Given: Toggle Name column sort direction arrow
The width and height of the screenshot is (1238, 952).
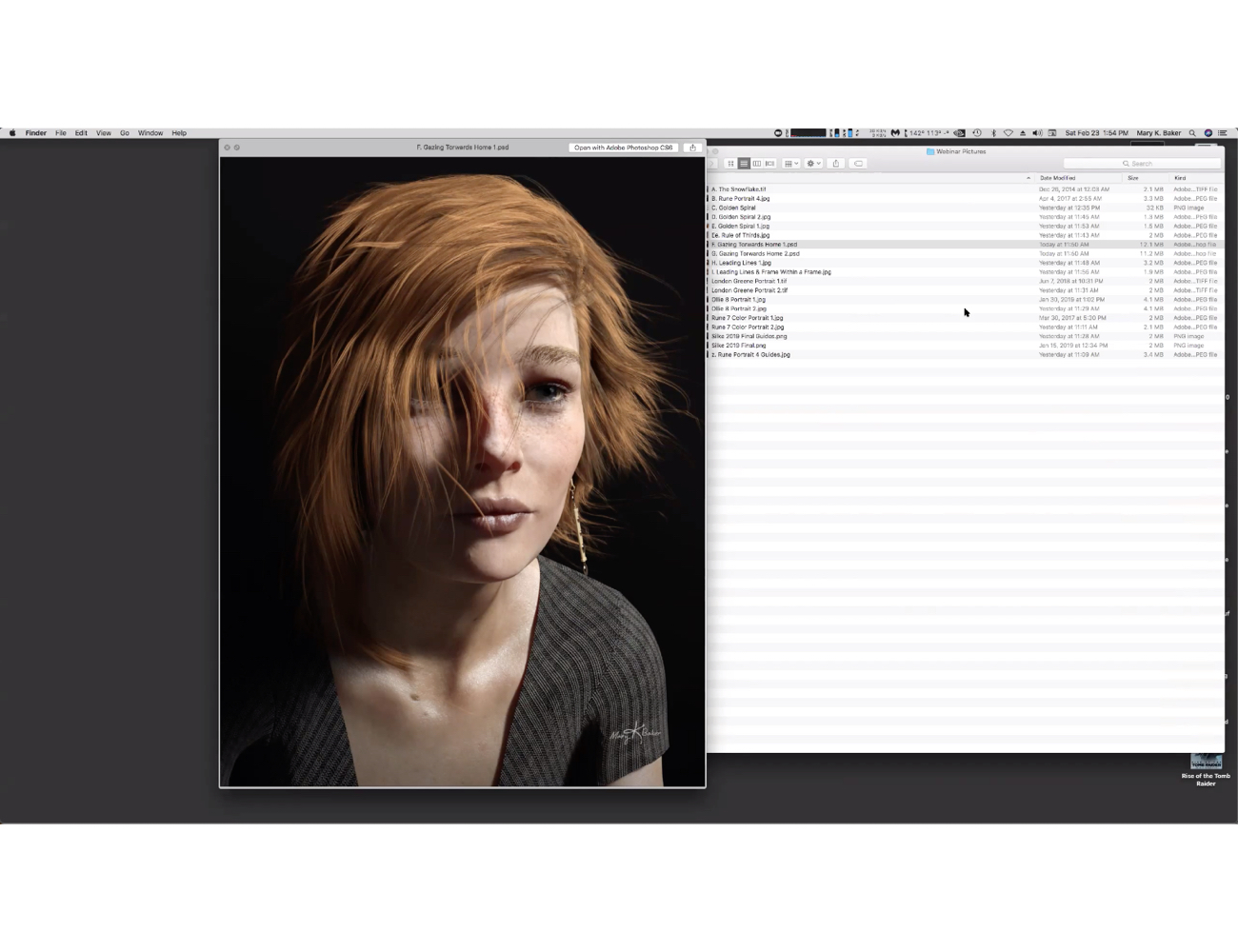Looking at the screenshot, I should pyautogui.click(x=1028, y=178).
